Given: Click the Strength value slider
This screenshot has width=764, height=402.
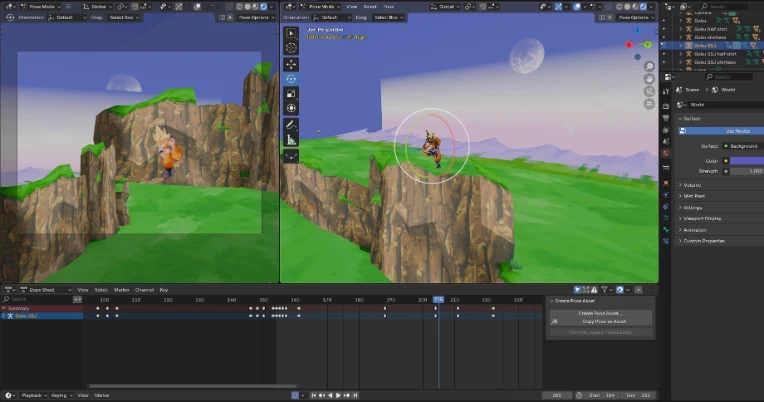Looking at the screenshot, I should [x=746, y=171].
